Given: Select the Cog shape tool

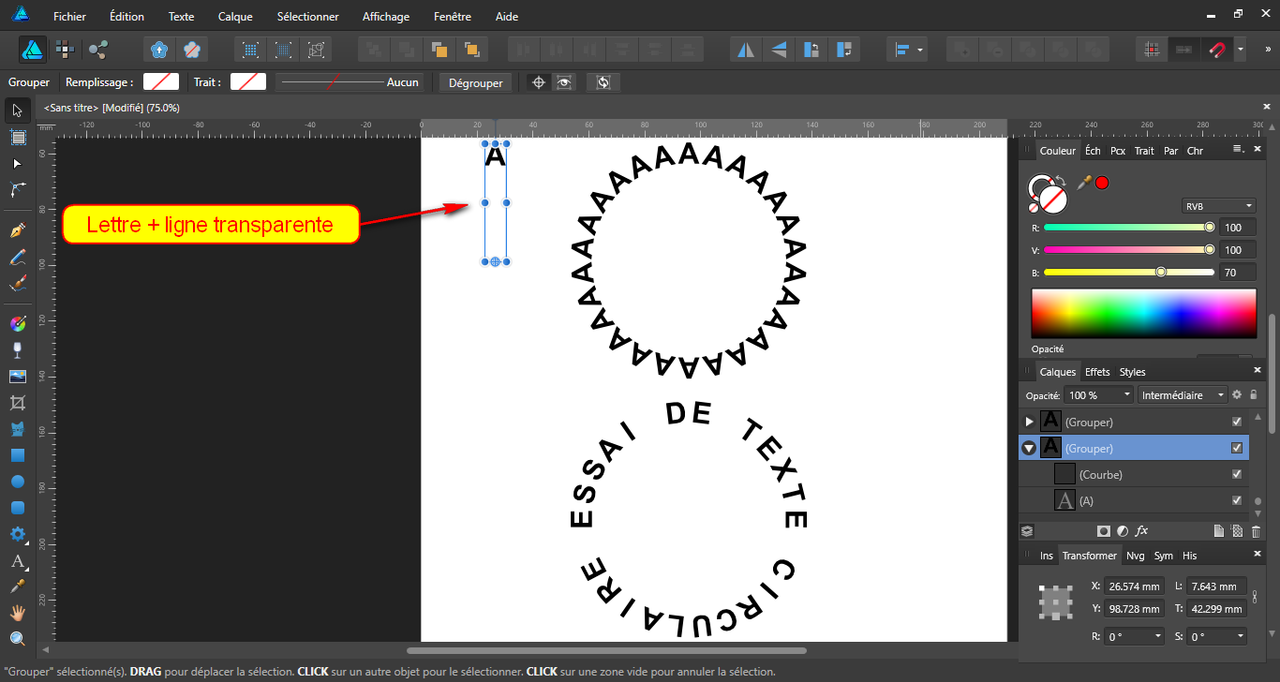Looking at the screenshot, I should [17, 534].
